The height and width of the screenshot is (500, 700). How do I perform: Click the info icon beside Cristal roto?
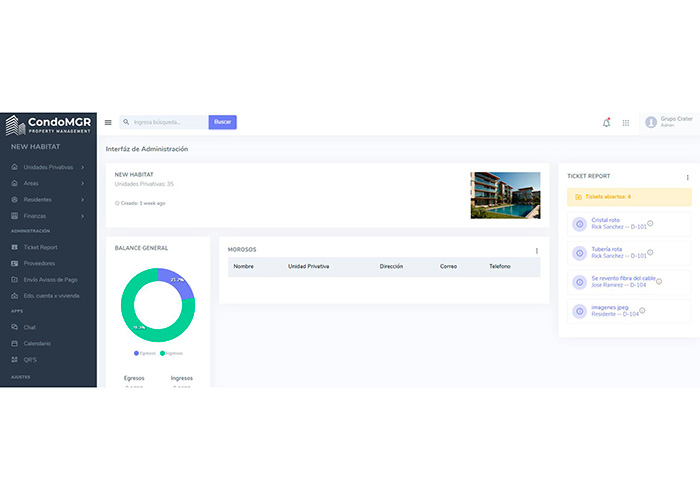pyautogui.click(x=650, y=223)
